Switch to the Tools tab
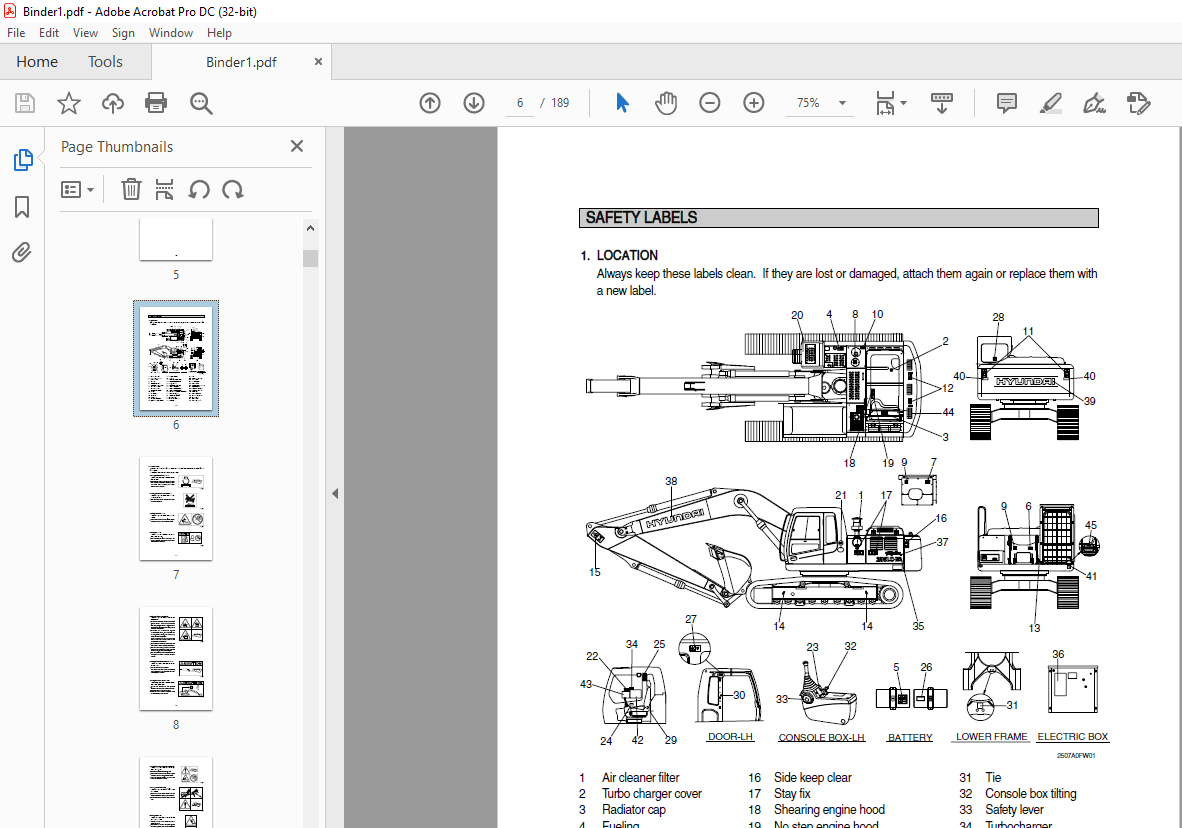The image size is (1182, 828). 105,62
